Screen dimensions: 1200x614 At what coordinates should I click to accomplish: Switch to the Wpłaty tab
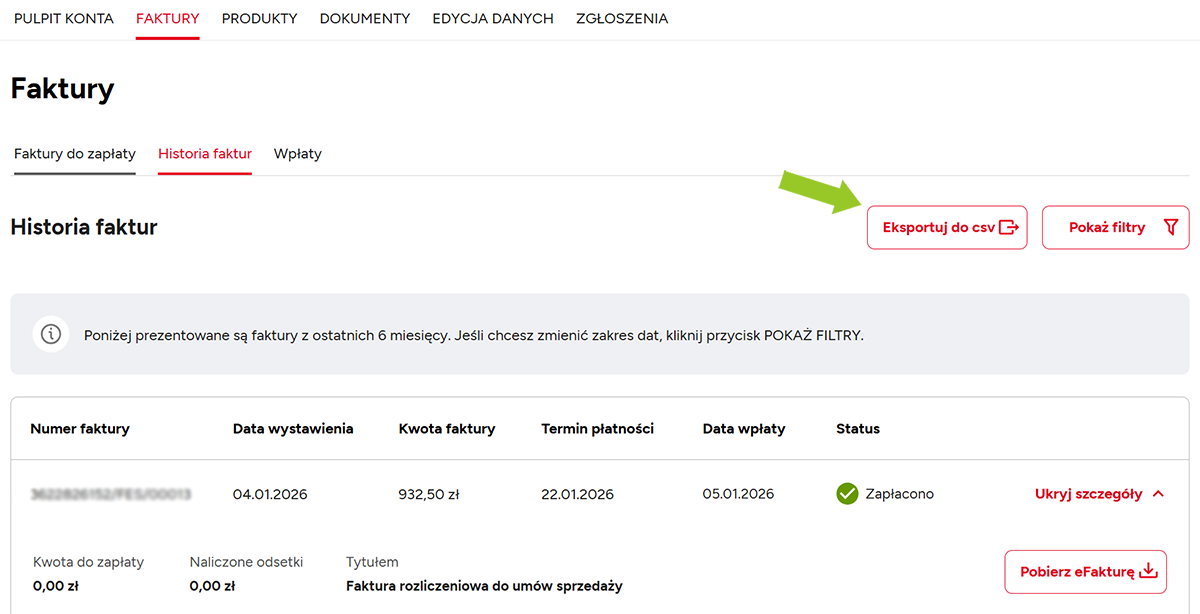point(298,154)
